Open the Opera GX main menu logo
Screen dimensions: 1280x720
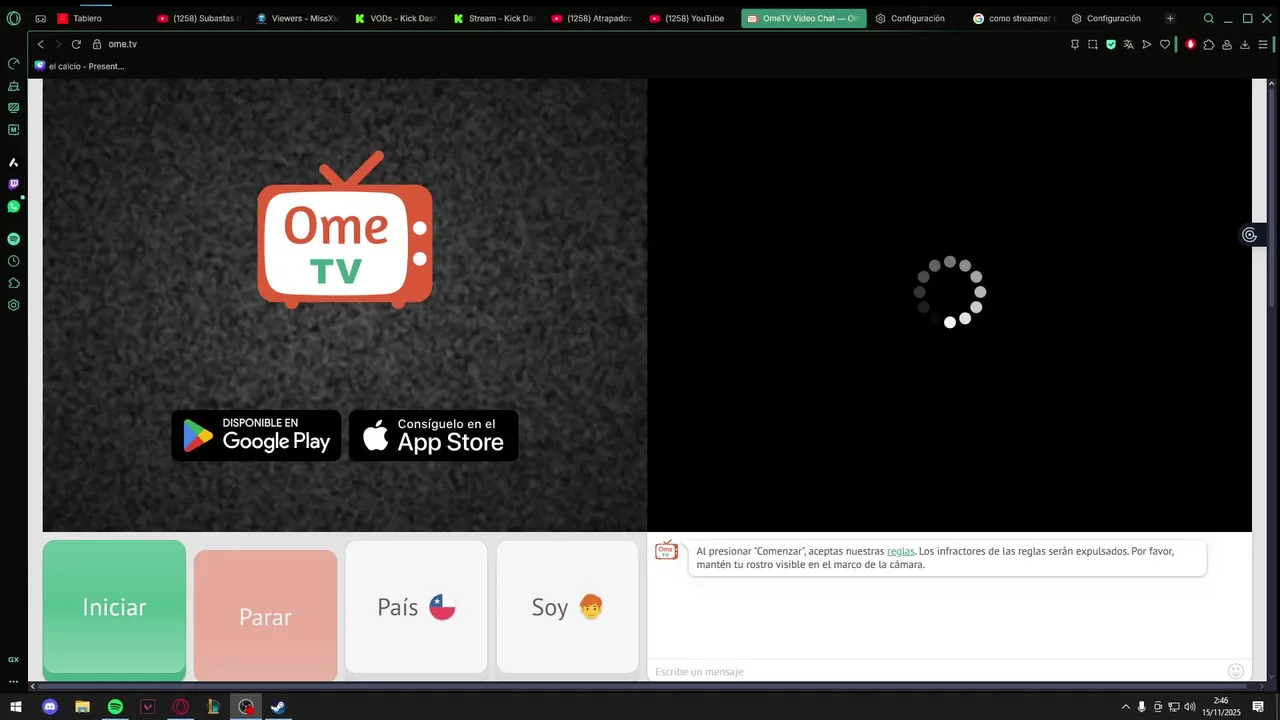click(x=14, y=18)
